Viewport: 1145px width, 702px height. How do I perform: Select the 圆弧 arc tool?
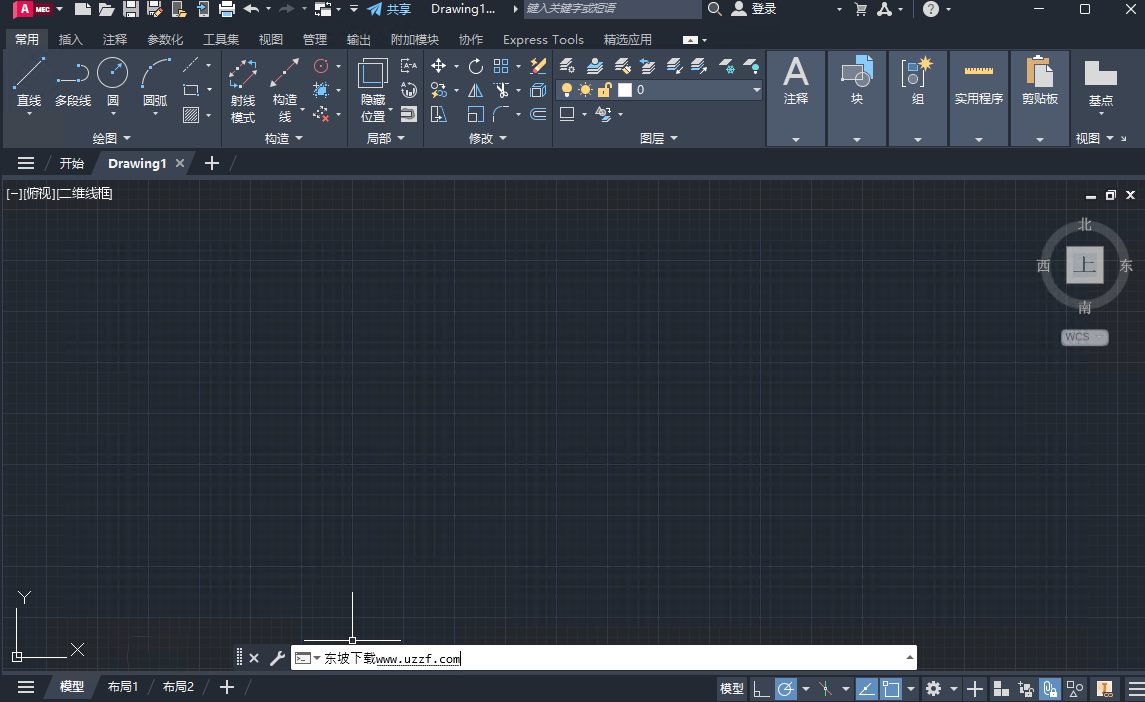[x=156, y=83]
